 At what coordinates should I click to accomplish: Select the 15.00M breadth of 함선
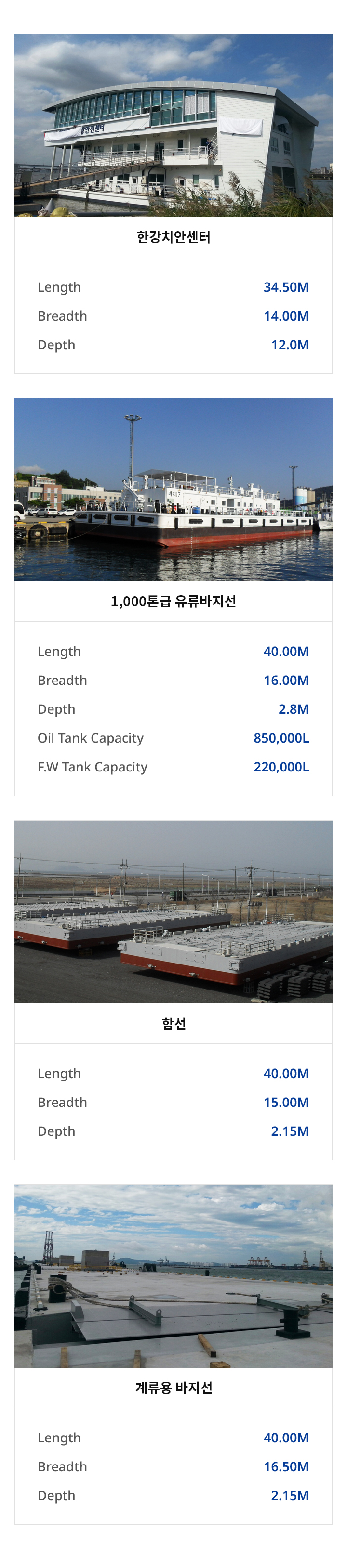click(286, 1102)
